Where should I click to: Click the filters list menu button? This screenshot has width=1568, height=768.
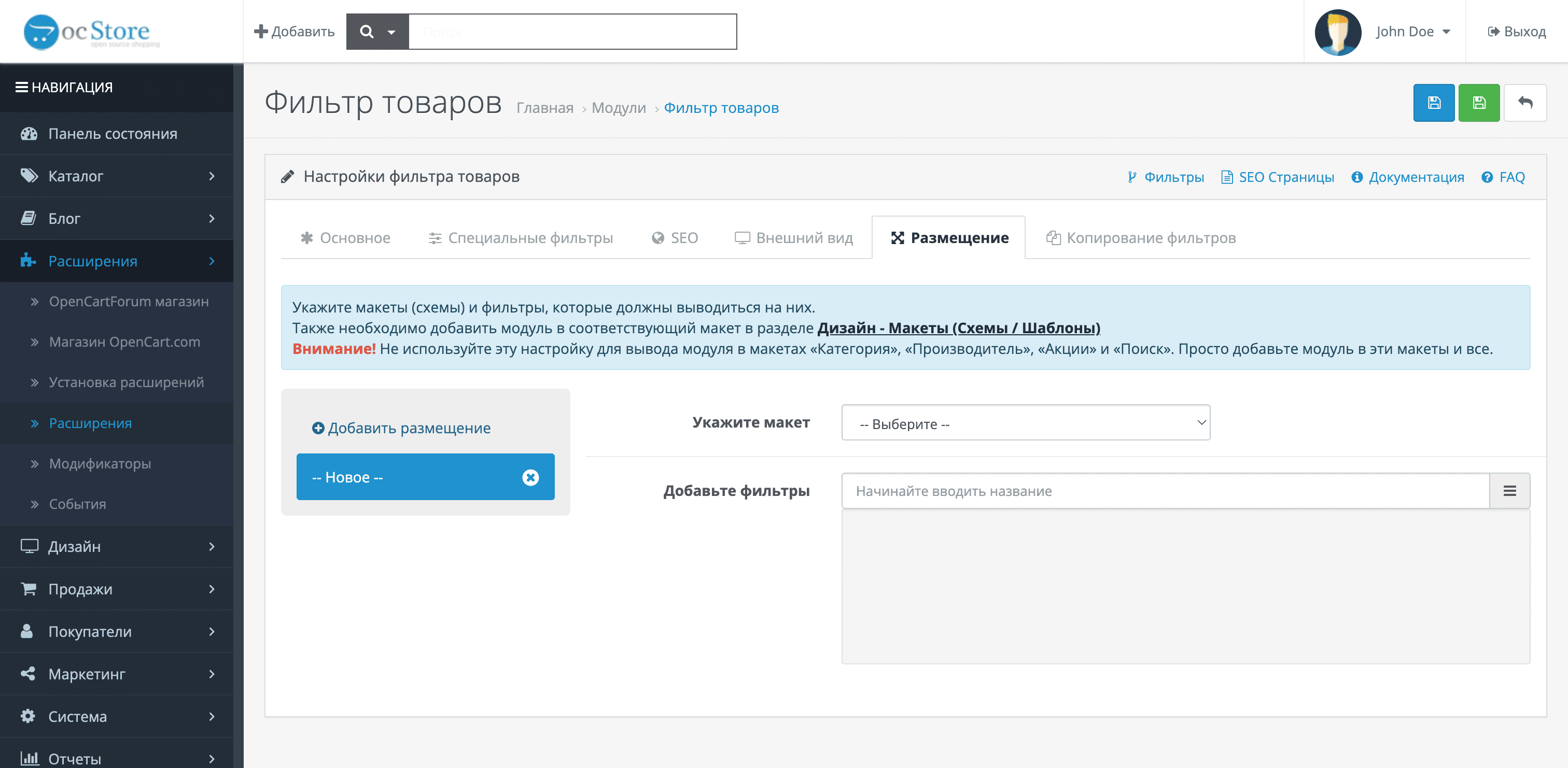click(x=1509, y=491)
